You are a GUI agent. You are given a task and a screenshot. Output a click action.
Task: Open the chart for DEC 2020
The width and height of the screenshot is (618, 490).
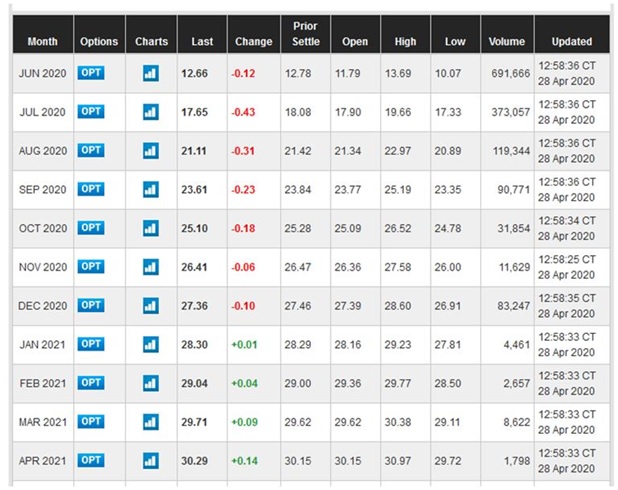(151, 306)
